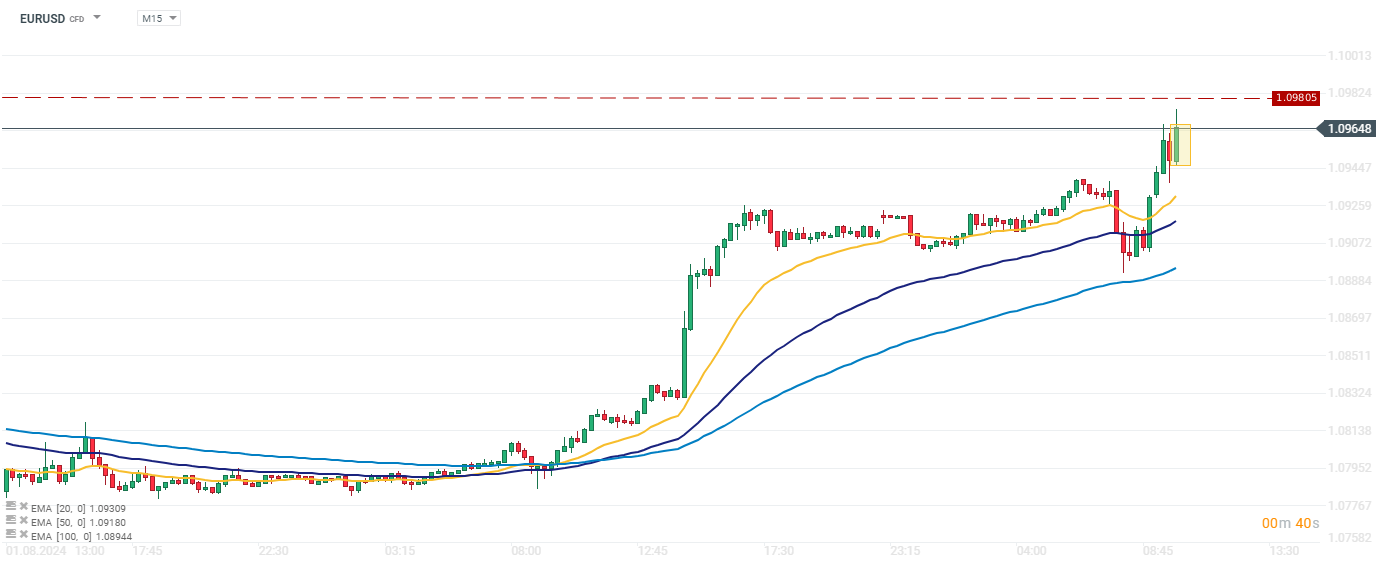Viewport: 1388px width, 568px height.
Task: Click the 01.08.2024 13:00 date label
Action: click(x=56, y=551)
